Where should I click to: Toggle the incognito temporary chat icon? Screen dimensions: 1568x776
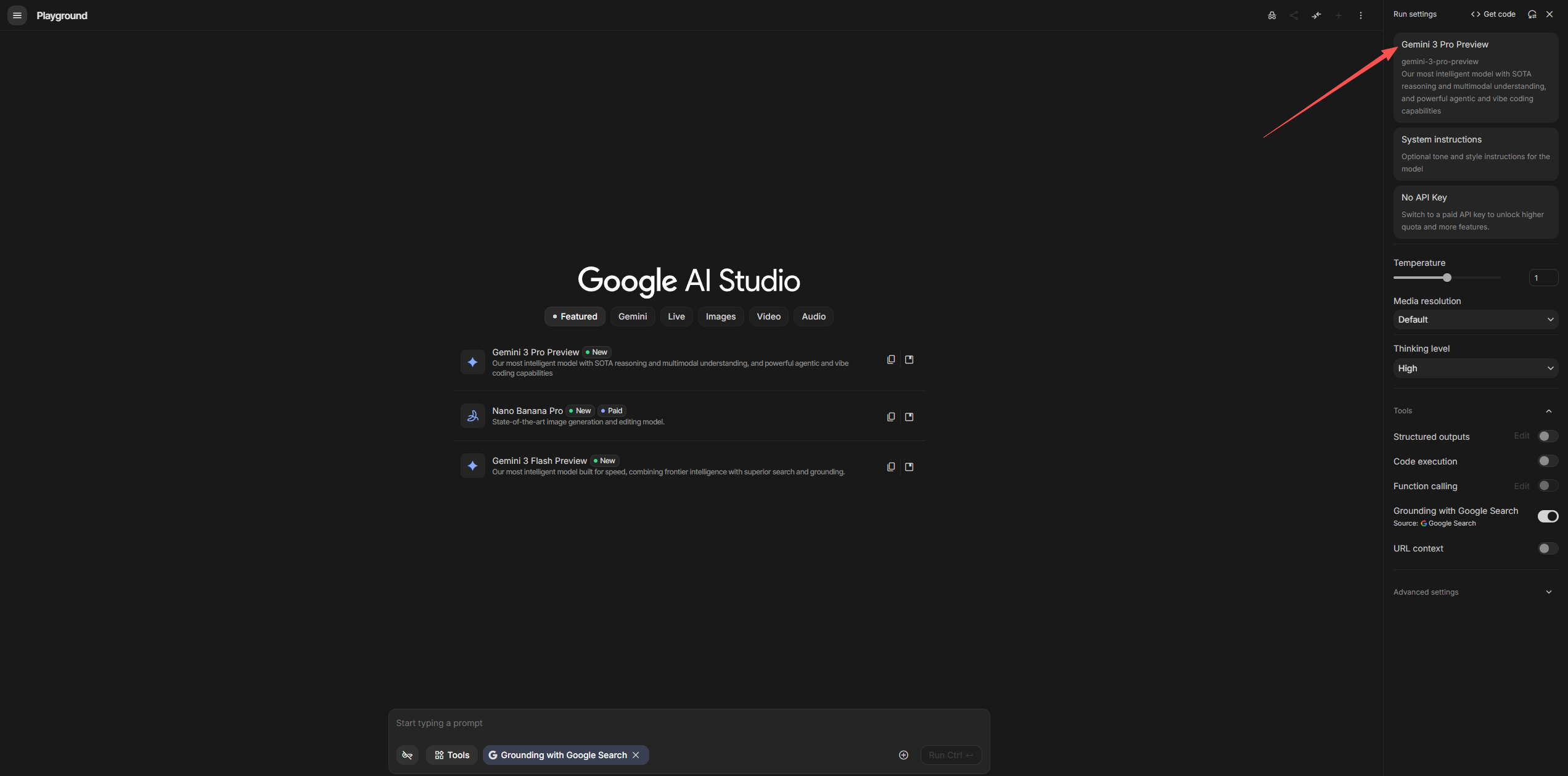pyautogui.click(x=1271, y=15)
